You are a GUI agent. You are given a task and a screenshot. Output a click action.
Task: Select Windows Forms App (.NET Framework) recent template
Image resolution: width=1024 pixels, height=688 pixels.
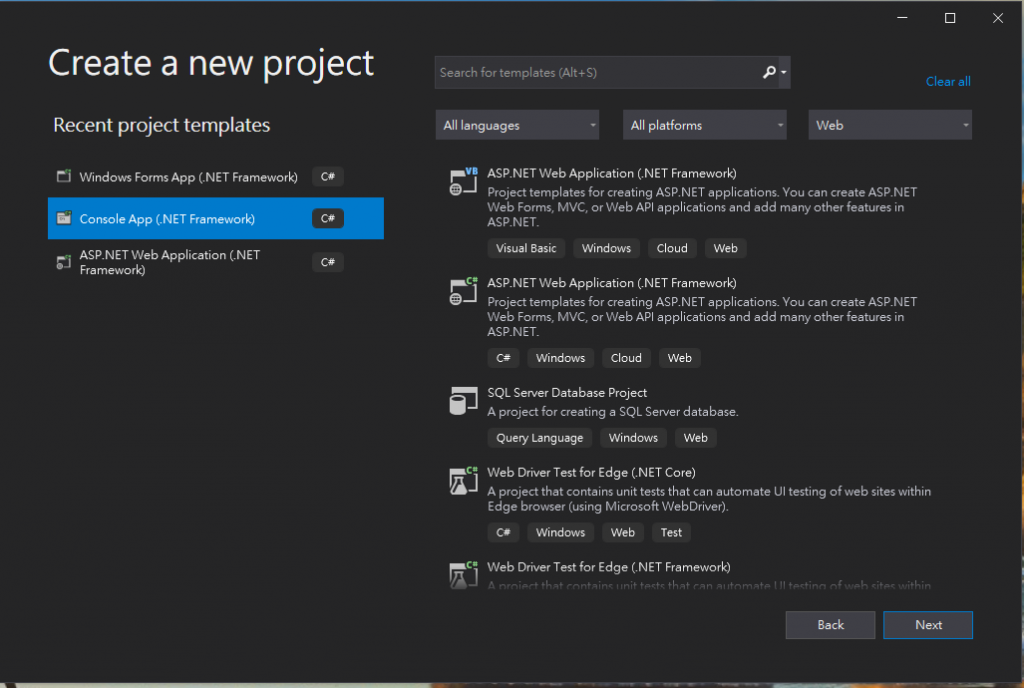click(216, 177)
